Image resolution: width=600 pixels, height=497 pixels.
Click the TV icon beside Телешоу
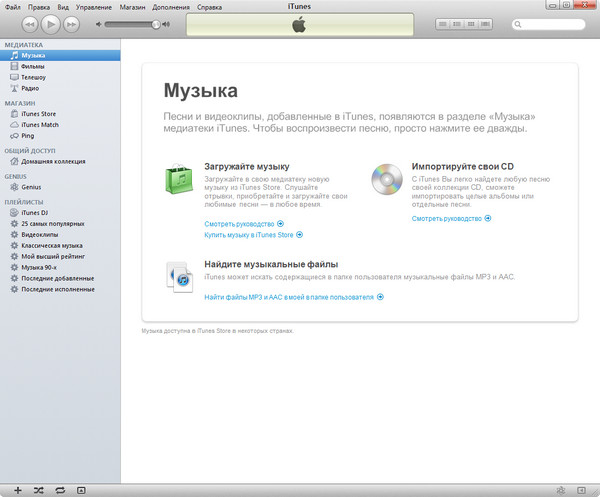[15, 77]
